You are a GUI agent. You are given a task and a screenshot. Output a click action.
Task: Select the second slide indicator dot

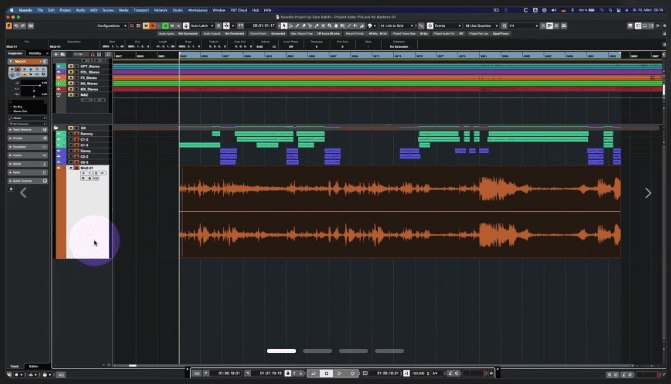pos(317,351)
